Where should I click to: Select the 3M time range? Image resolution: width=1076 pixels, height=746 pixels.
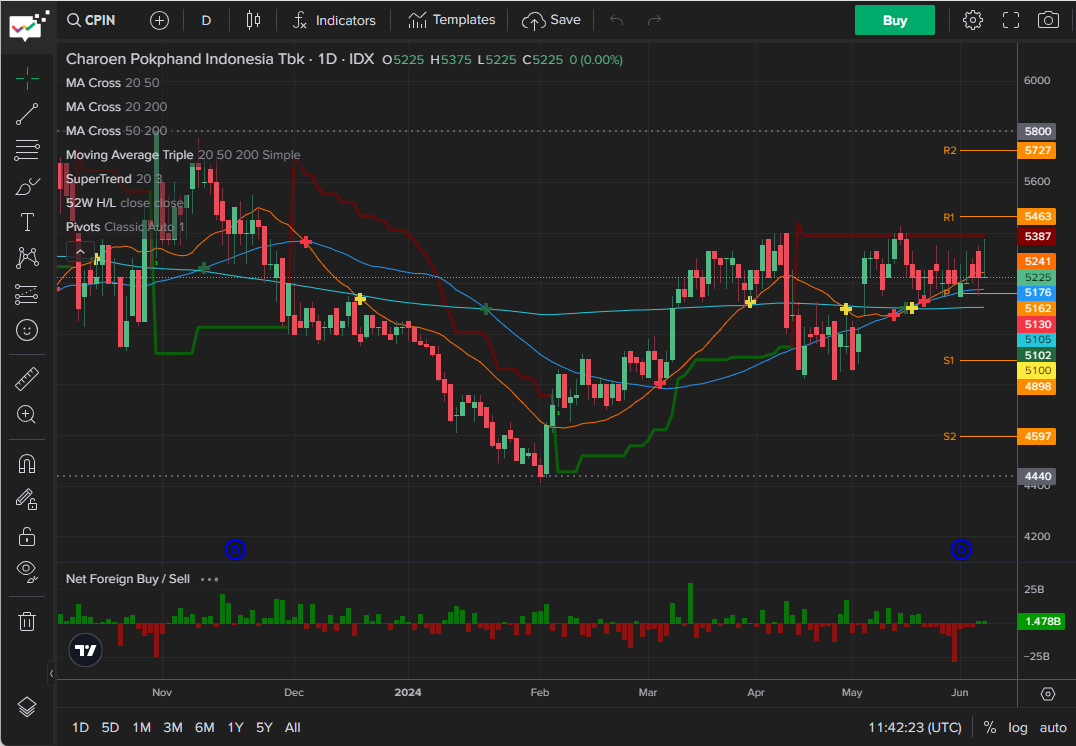pyautogui.click(x=173, y=727)
